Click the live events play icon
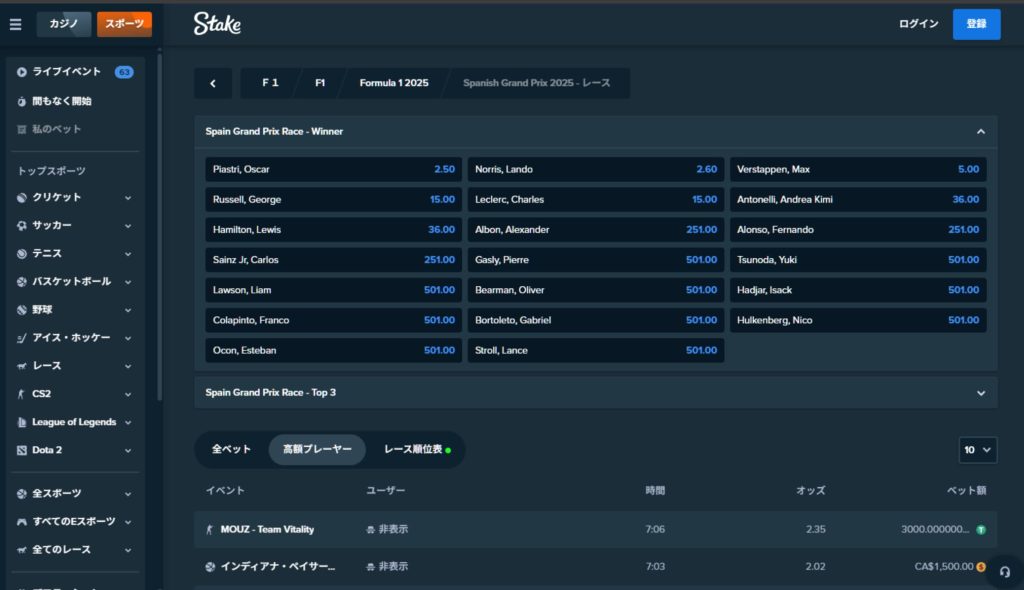Screen dimensions: 1024x590 pos(22,72)
